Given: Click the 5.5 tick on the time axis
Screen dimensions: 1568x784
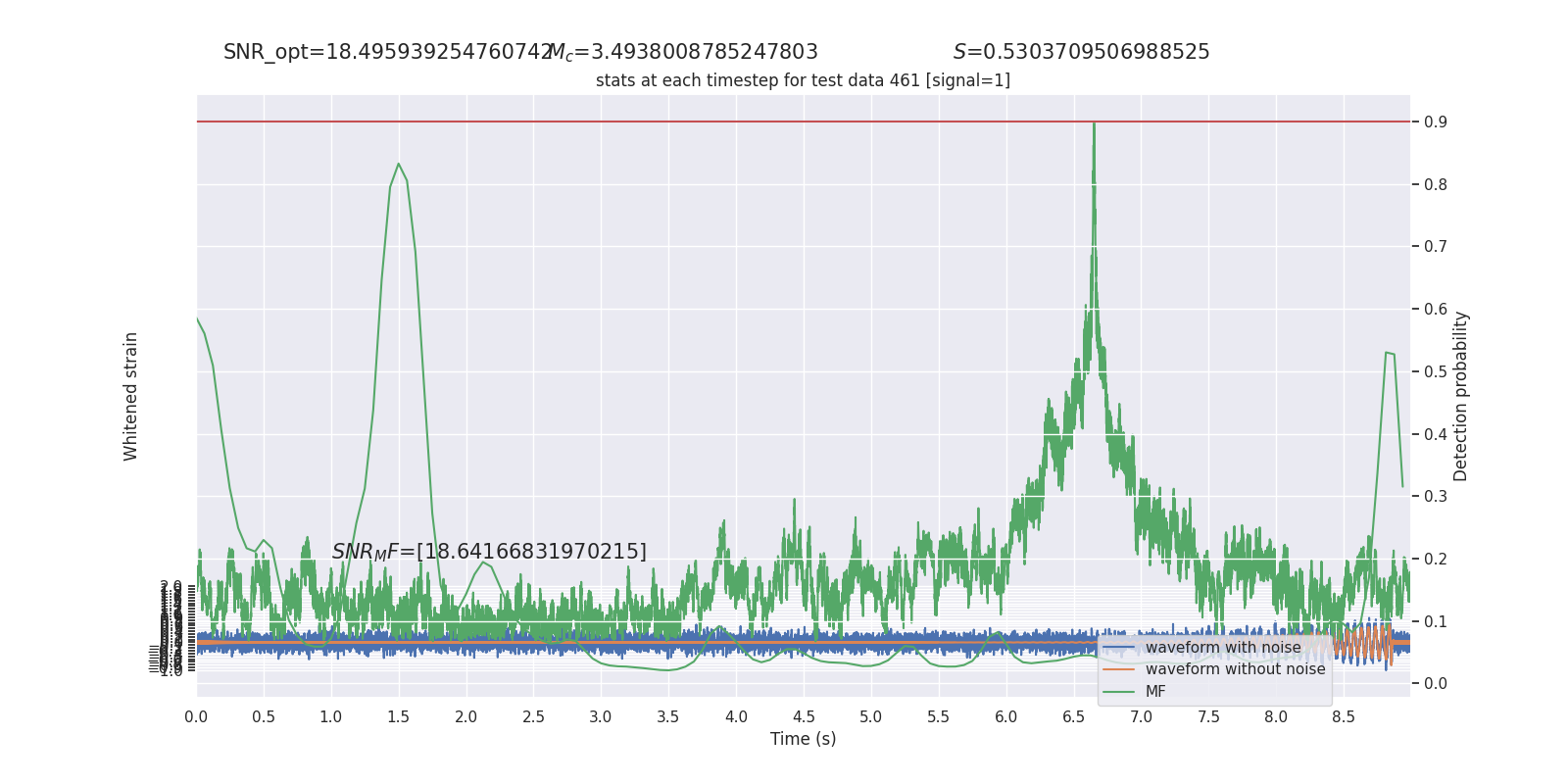Looking at the screenshot, I should point(938,716).
